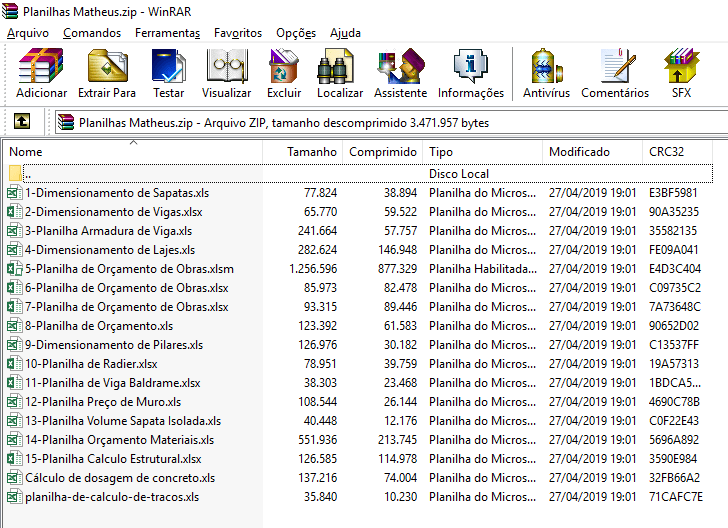Sort by the Tipo column header
The height and width of the screenshot is (528, 728).
point(482,152)
